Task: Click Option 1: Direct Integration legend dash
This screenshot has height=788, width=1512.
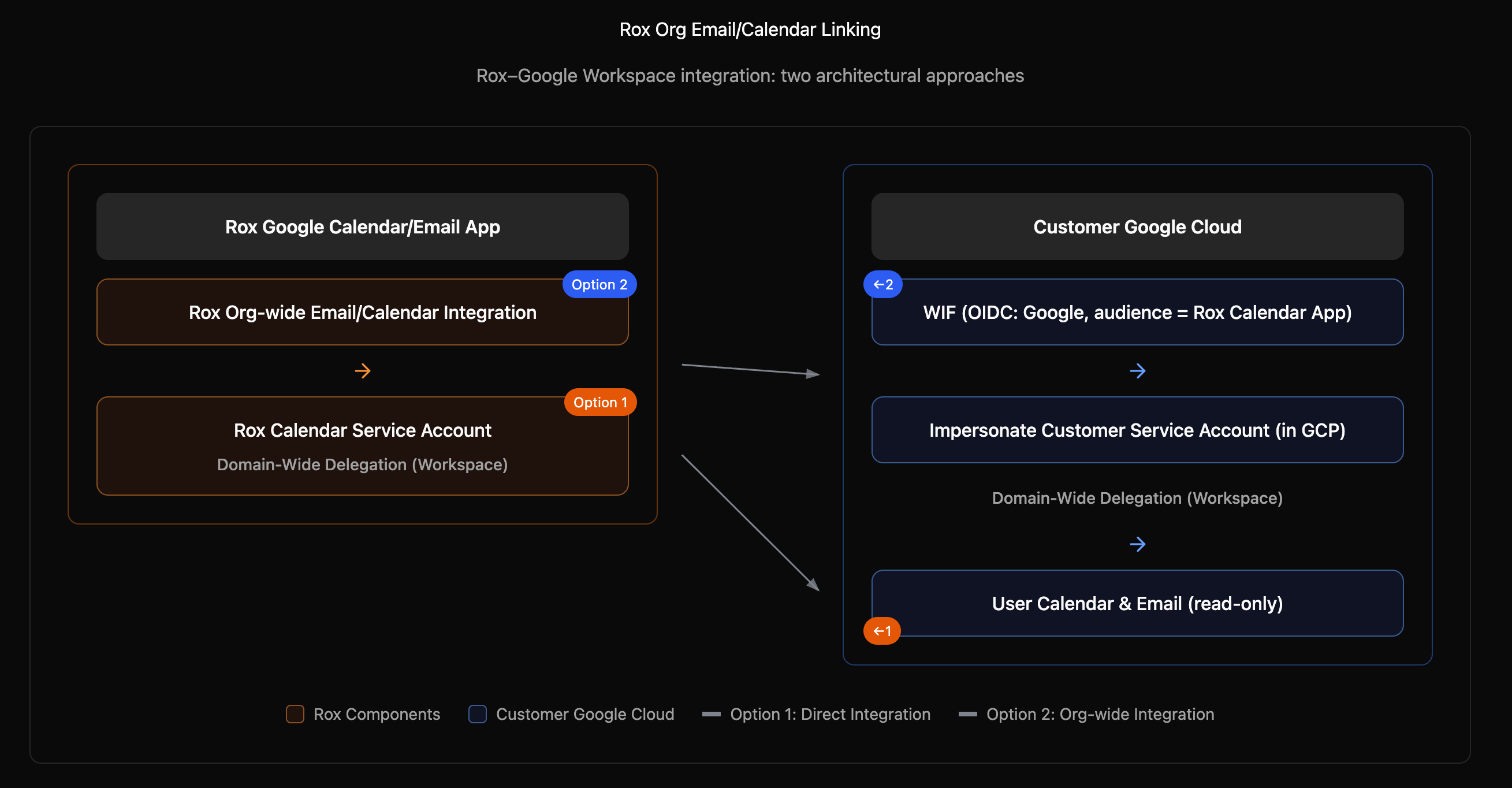Action: click(711, 714)
